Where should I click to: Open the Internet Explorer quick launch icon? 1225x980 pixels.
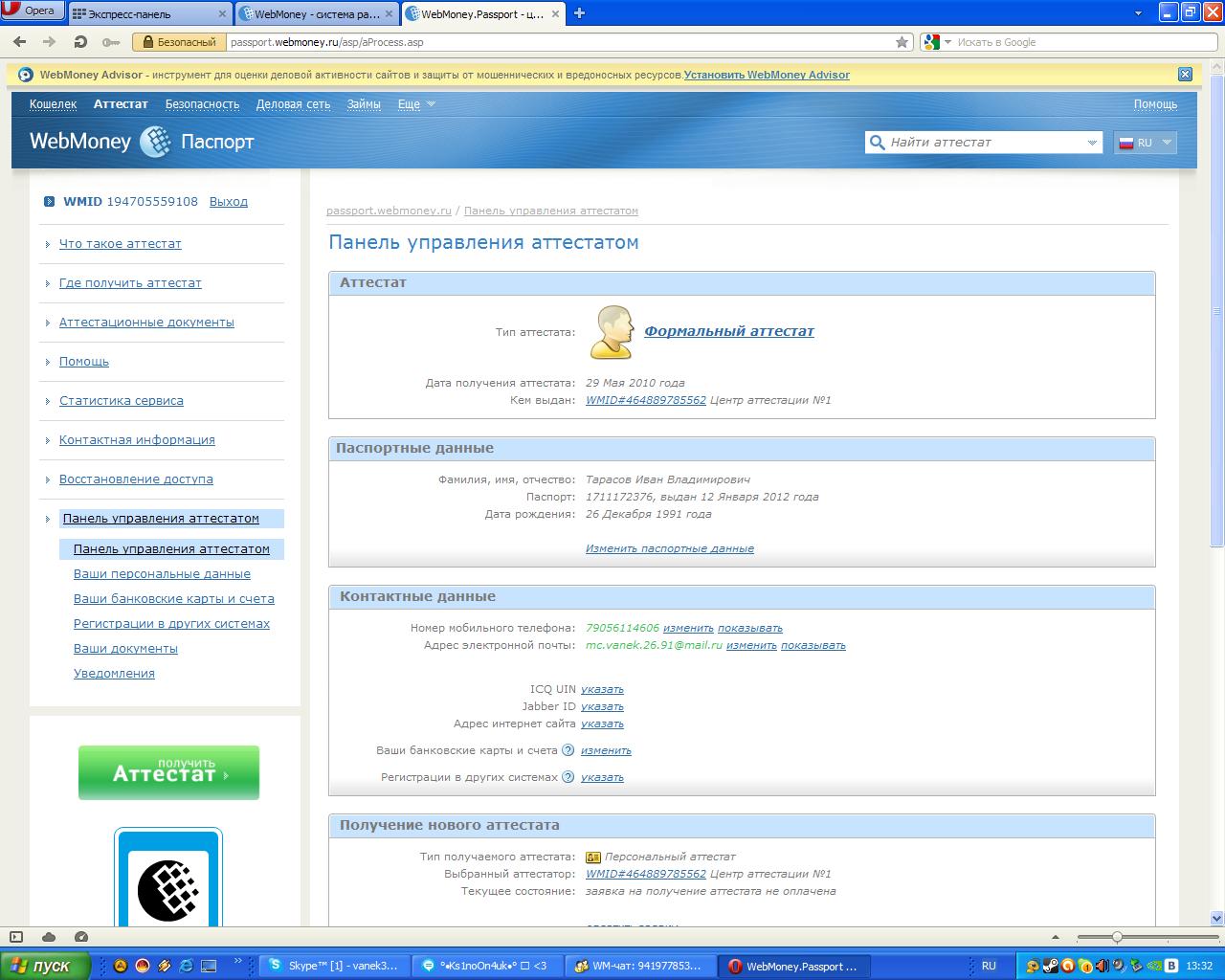[x=187, y=967]
